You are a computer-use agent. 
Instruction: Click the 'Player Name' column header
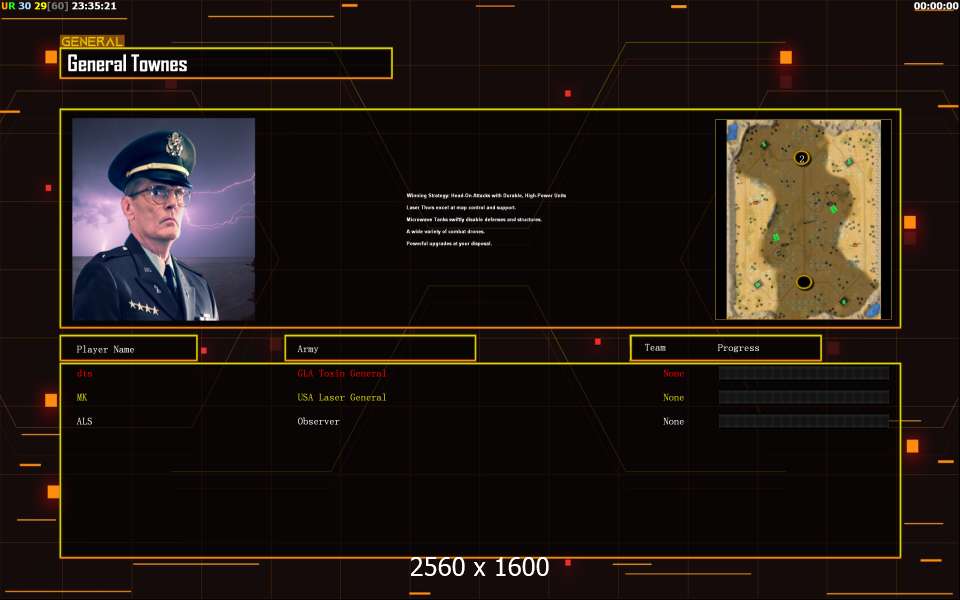(x=129, y=348)
